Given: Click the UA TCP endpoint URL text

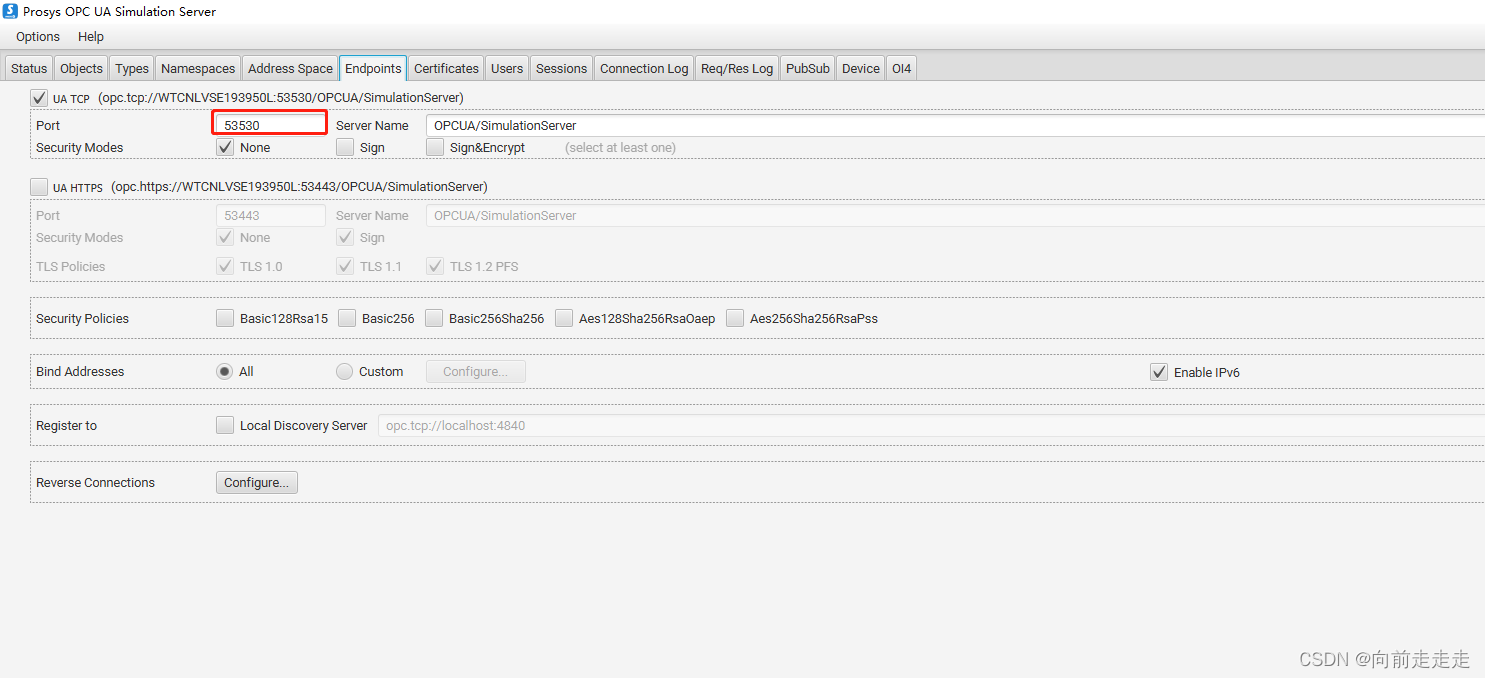Looking at the screenshot, I should tap(281, 97).
